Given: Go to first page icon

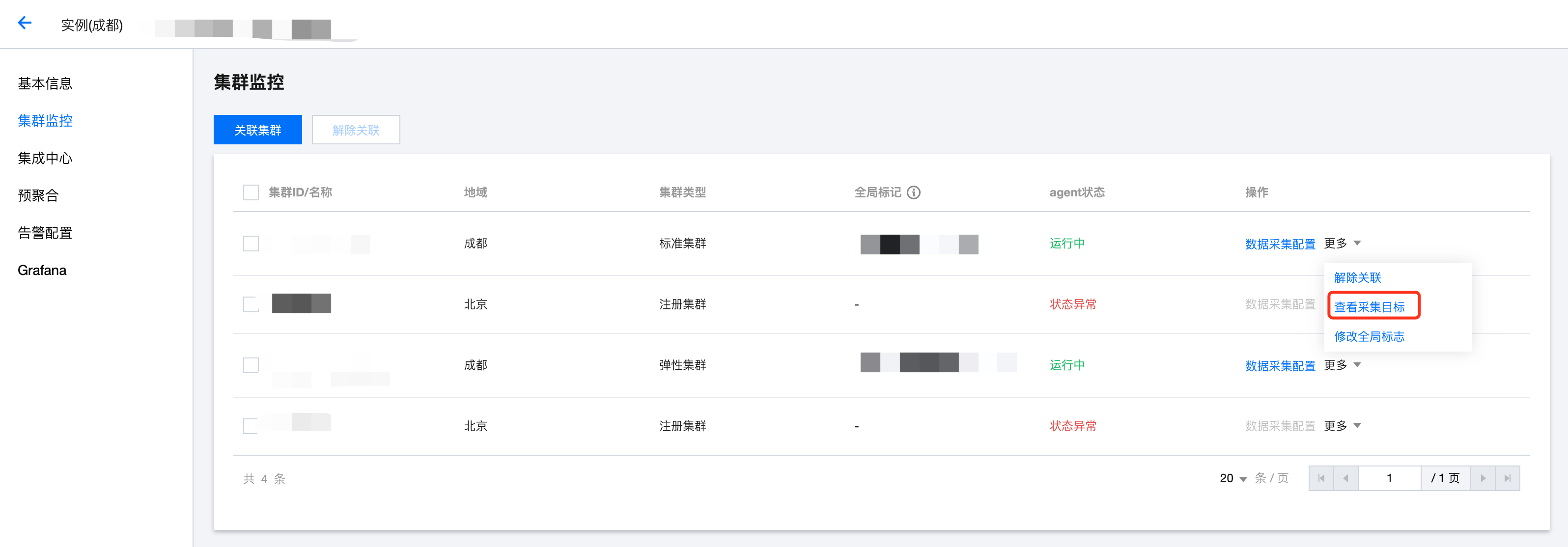Looking at the screenshot, I should click(x=1321, y=478).
